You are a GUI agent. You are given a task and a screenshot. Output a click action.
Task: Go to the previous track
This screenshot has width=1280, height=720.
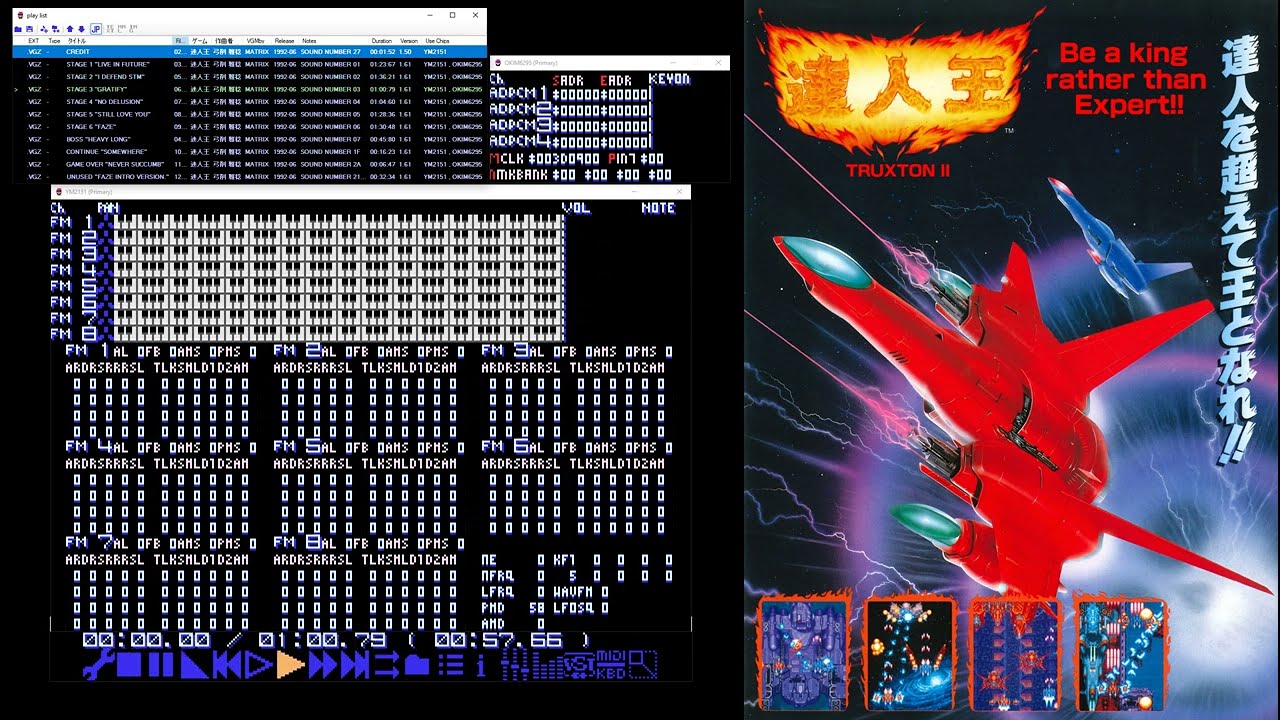(x=228, y=665)
